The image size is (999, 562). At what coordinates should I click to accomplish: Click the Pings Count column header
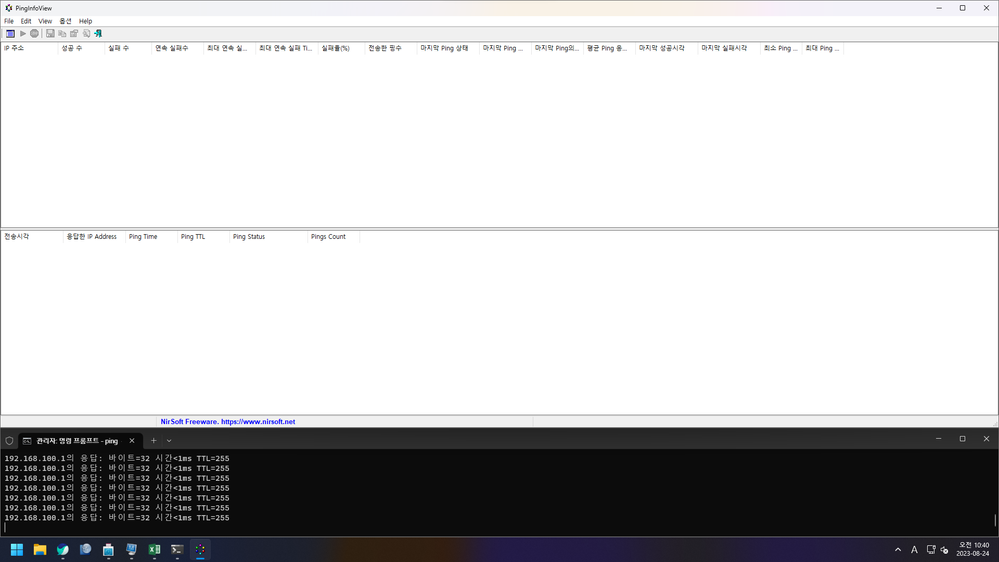pyautogui.click(x=333, y=236)
